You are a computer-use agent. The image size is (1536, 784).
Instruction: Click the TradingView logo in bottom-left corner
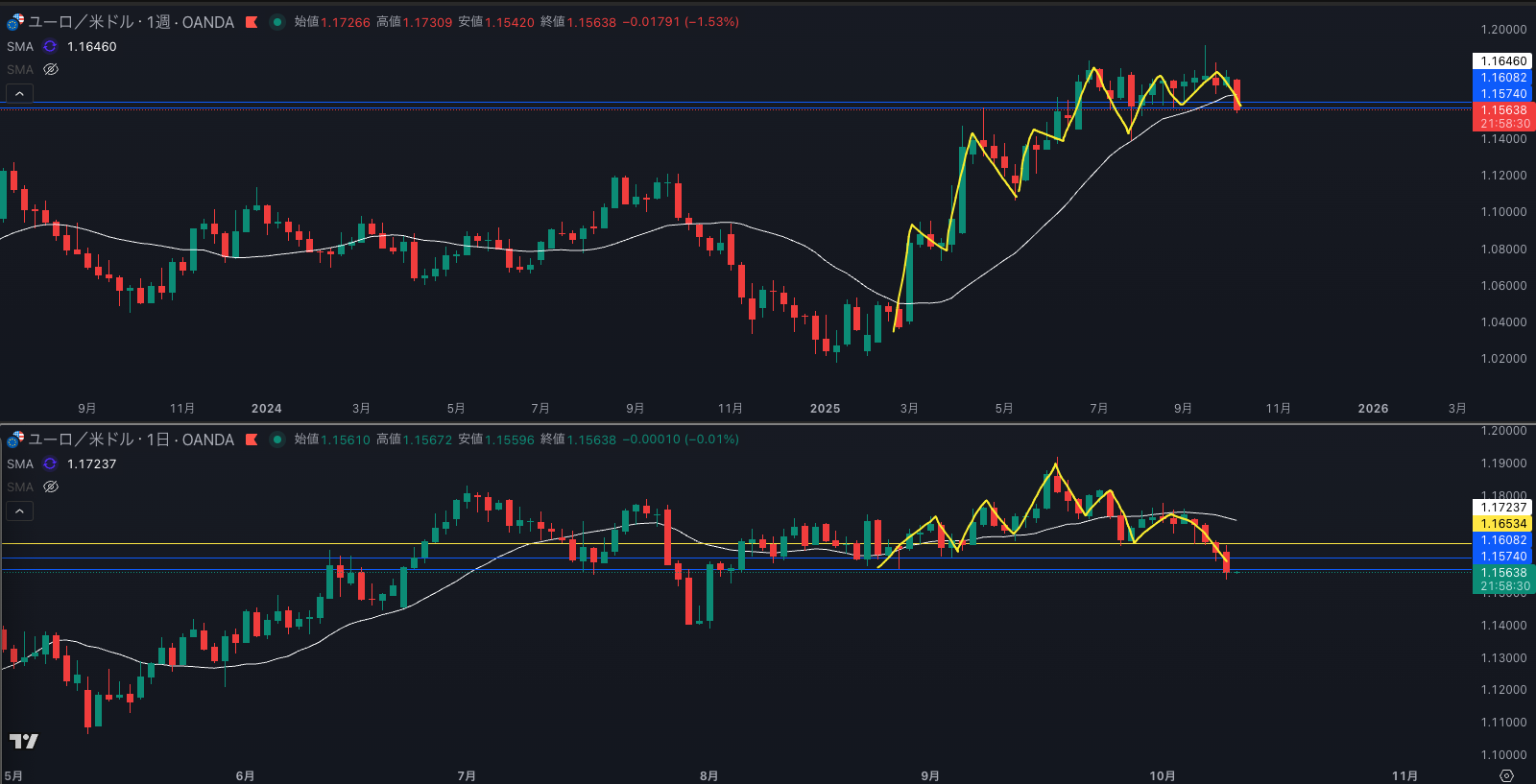pos(23,741)
